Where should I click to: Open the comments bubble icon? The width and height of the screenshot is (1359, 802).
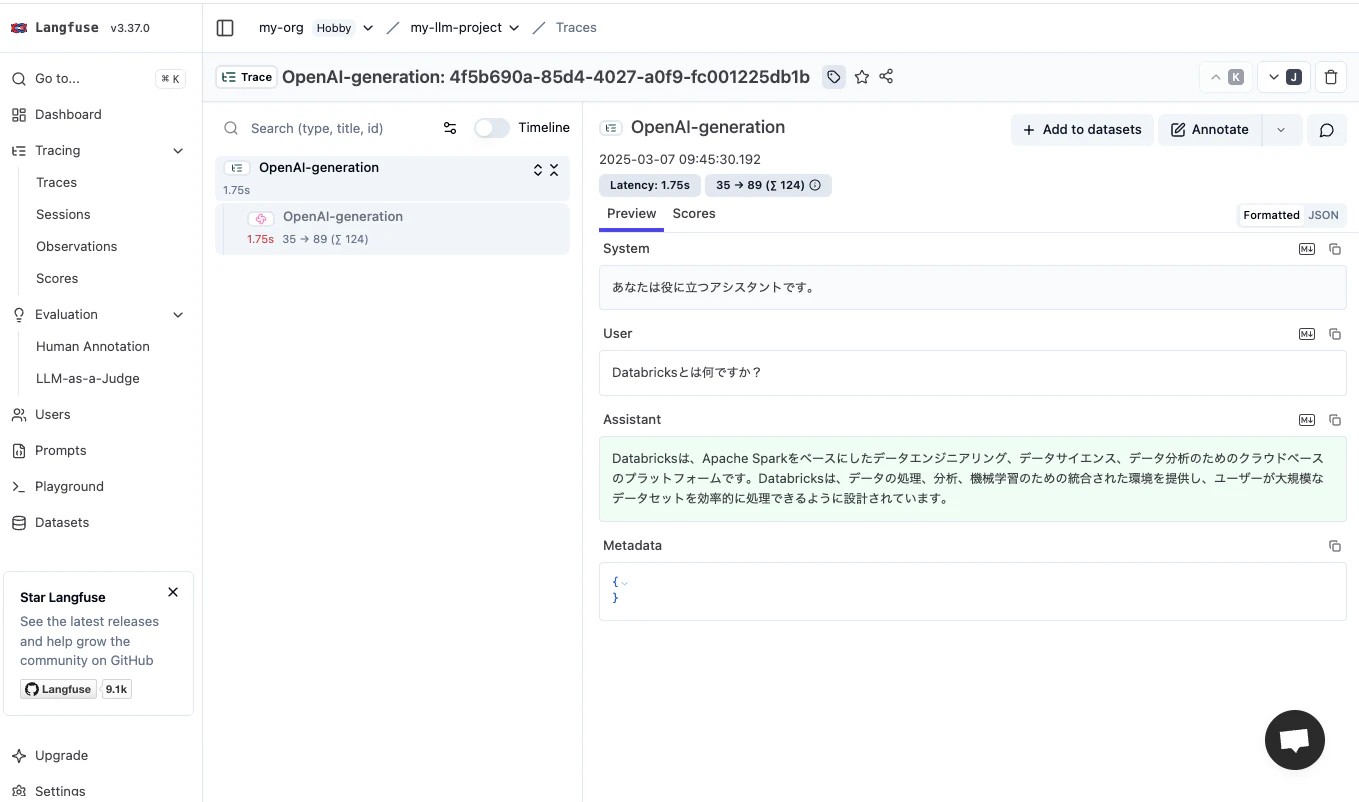click(1327, 130)
